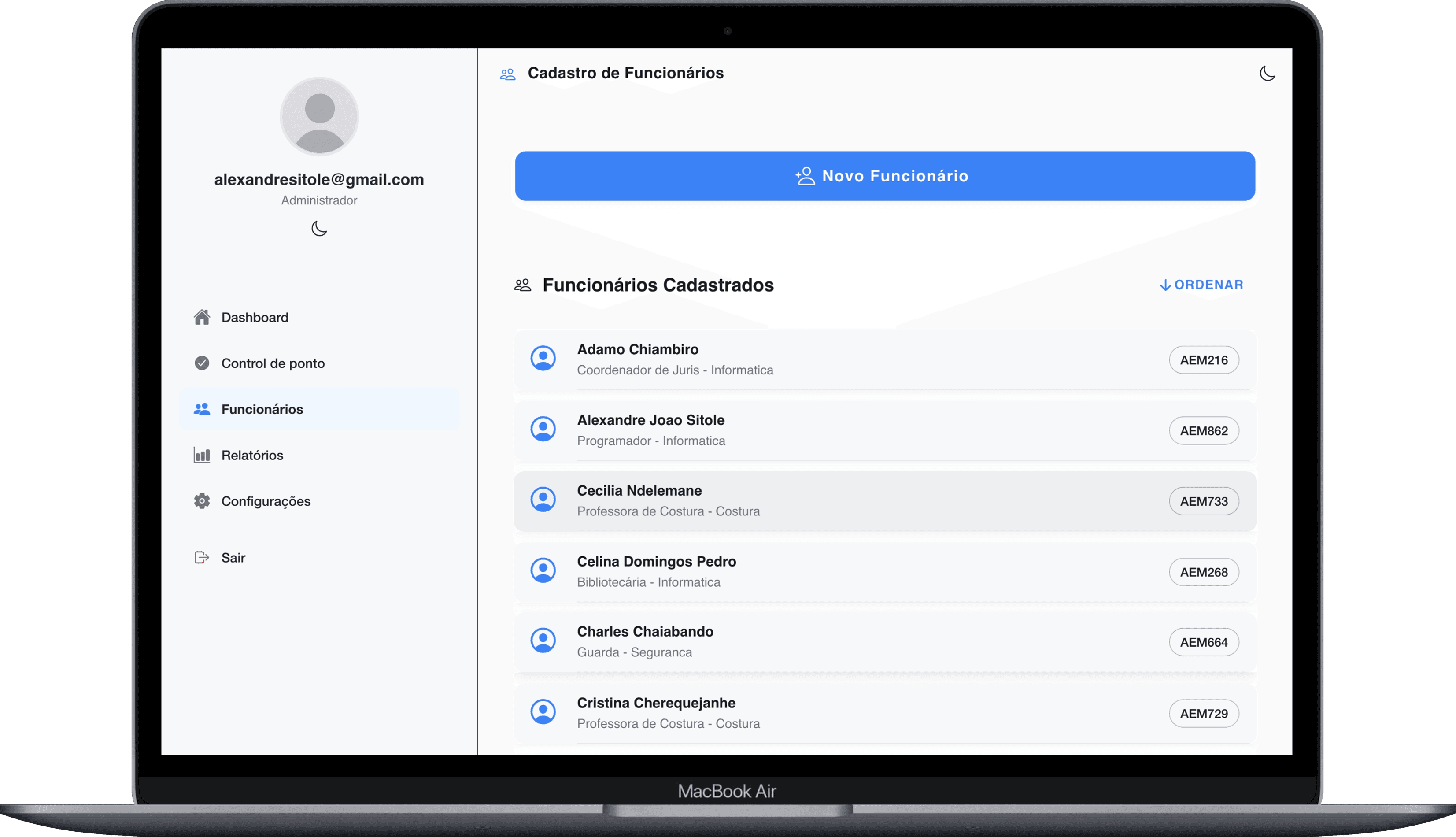Click the Relatórios bar chart icon
Screen dimensions: 1456x837
click(x=202, y=455)
